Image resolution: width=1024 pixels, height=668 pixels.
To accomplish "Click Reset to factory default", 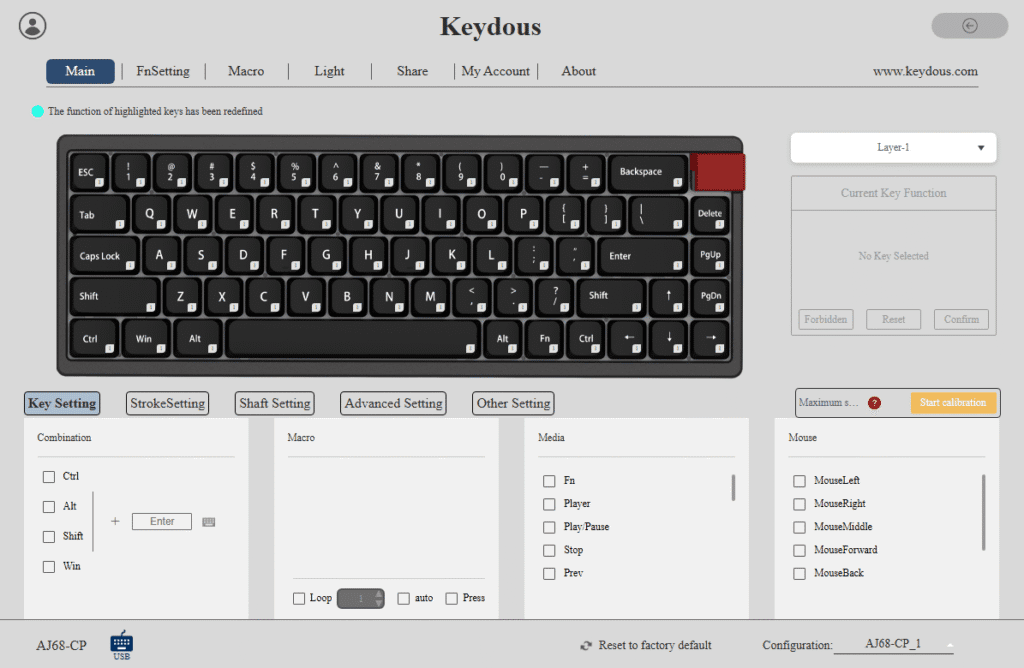I will (655, 645).
